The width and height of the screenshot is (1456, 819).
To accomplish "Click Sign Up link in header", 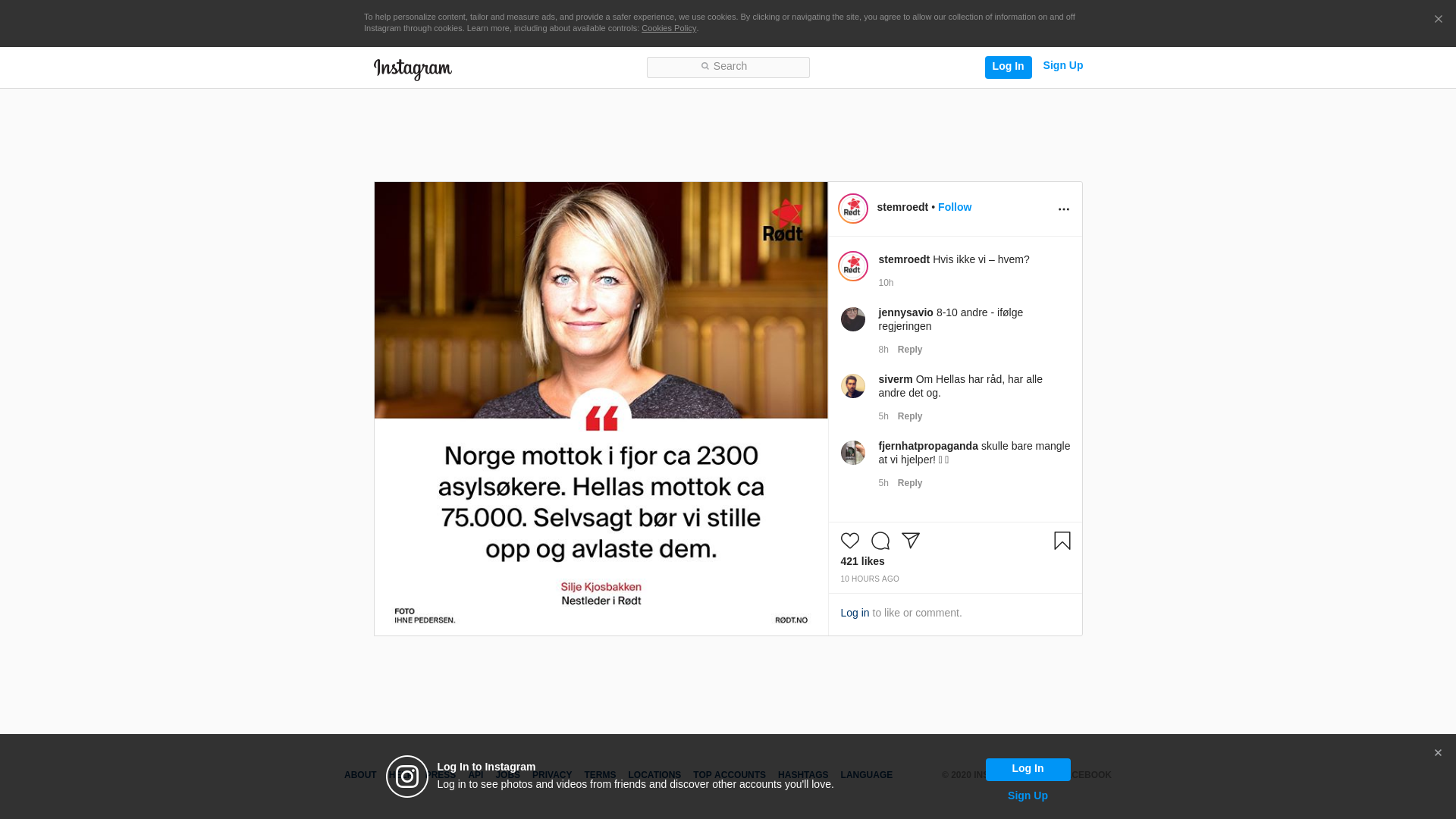I will 1062,65.
